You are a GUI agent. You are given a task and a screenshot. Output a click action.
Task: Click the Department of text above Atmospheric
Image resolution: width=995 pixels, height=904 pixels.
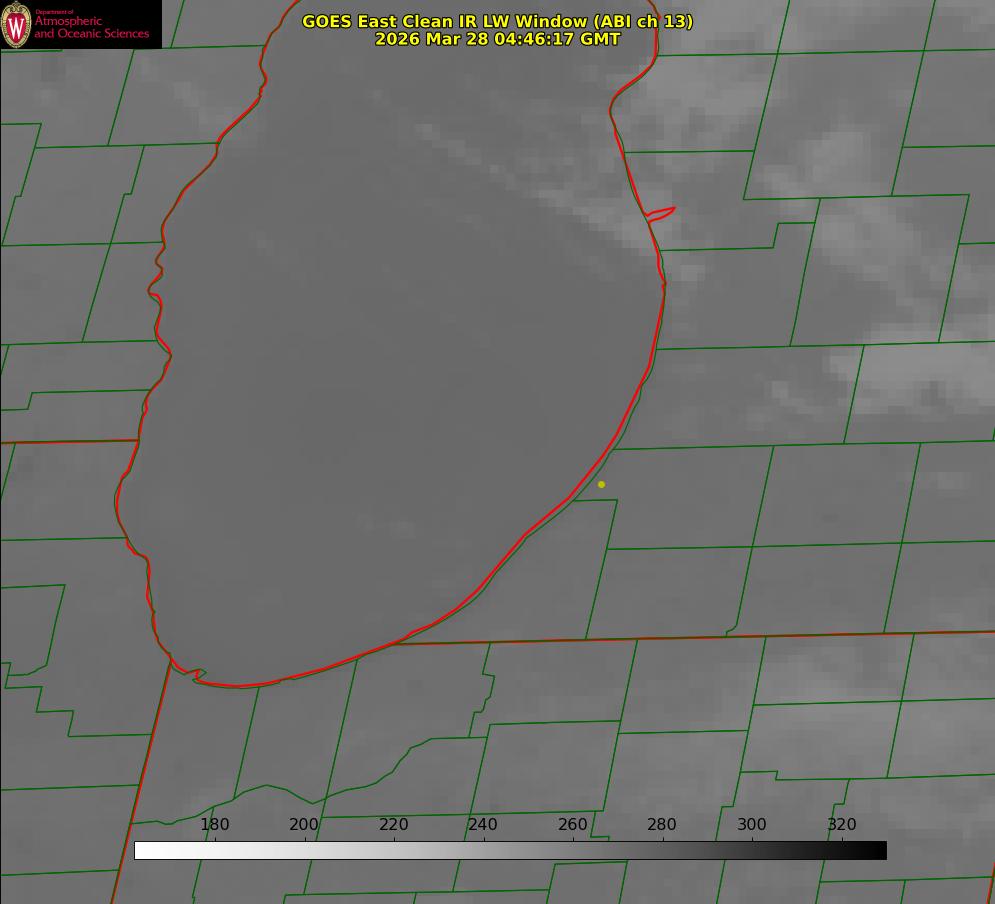coord(54,12)
